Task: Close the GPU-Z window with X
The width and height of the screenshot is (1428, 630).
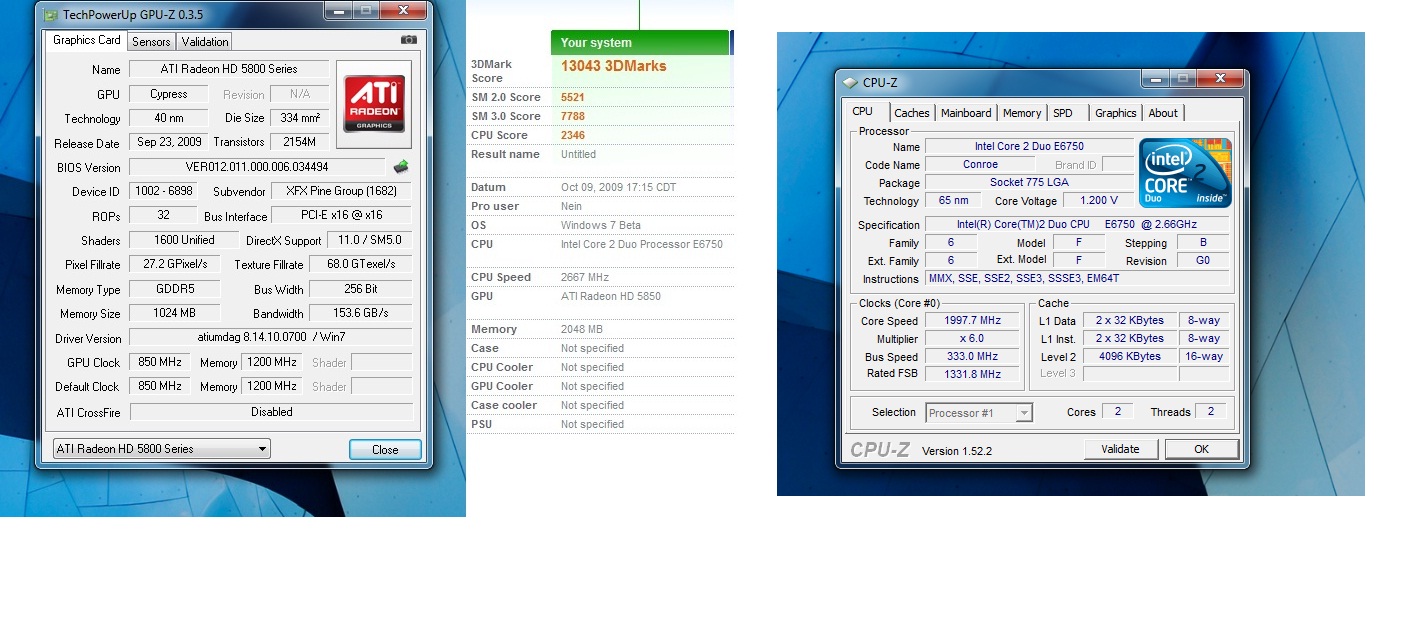Action: (404, 11)
